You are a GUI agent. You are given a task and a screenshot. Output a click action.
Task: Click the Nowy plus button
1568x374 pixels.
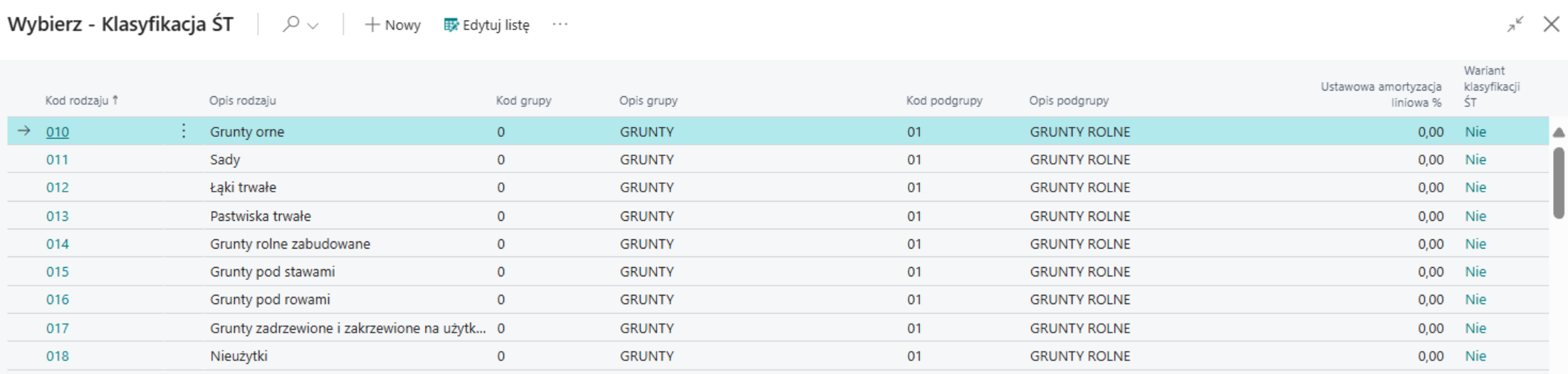[x=392, y=25]
